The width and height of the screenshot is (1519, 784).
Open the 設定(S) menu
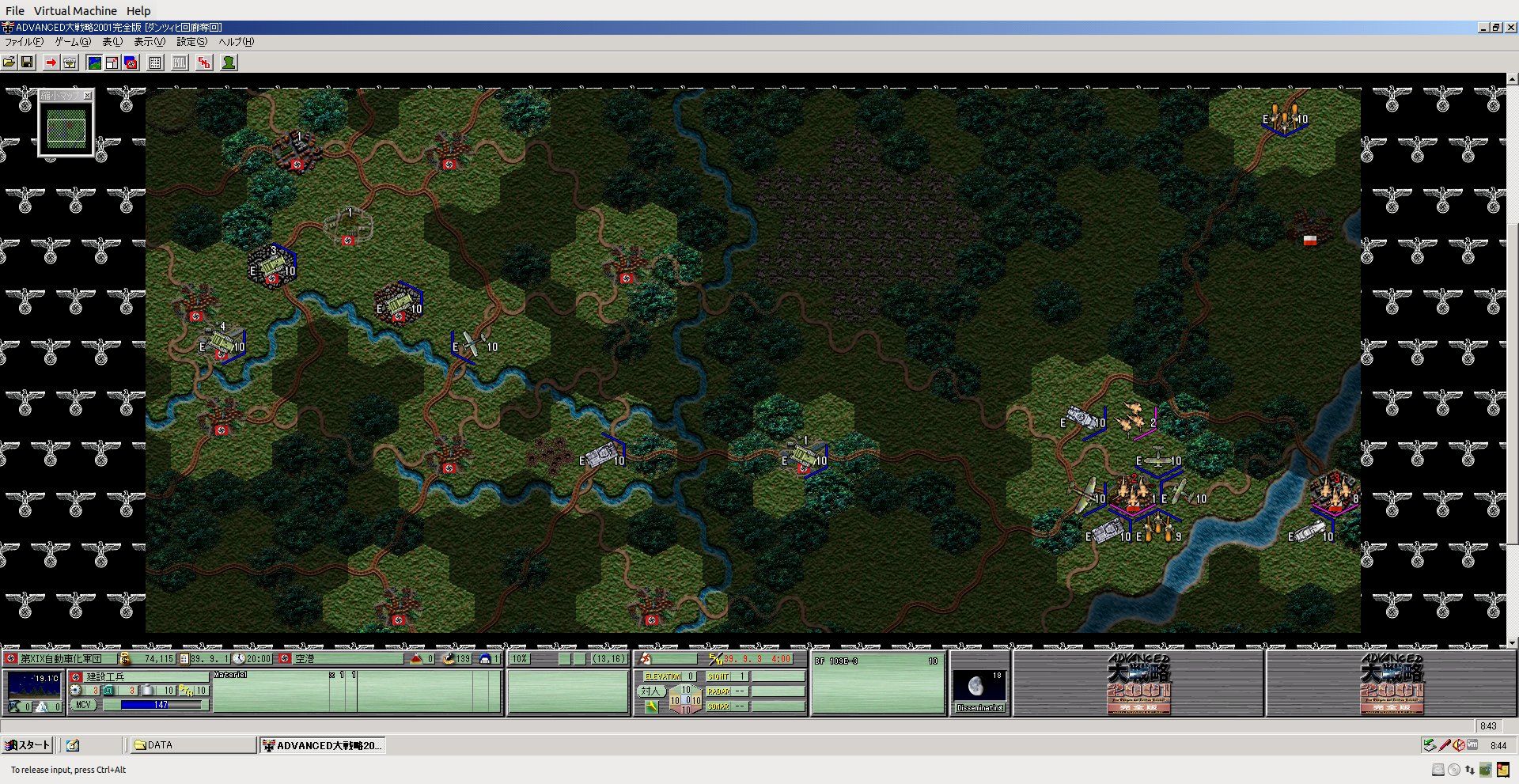click(x=192, y=42)
